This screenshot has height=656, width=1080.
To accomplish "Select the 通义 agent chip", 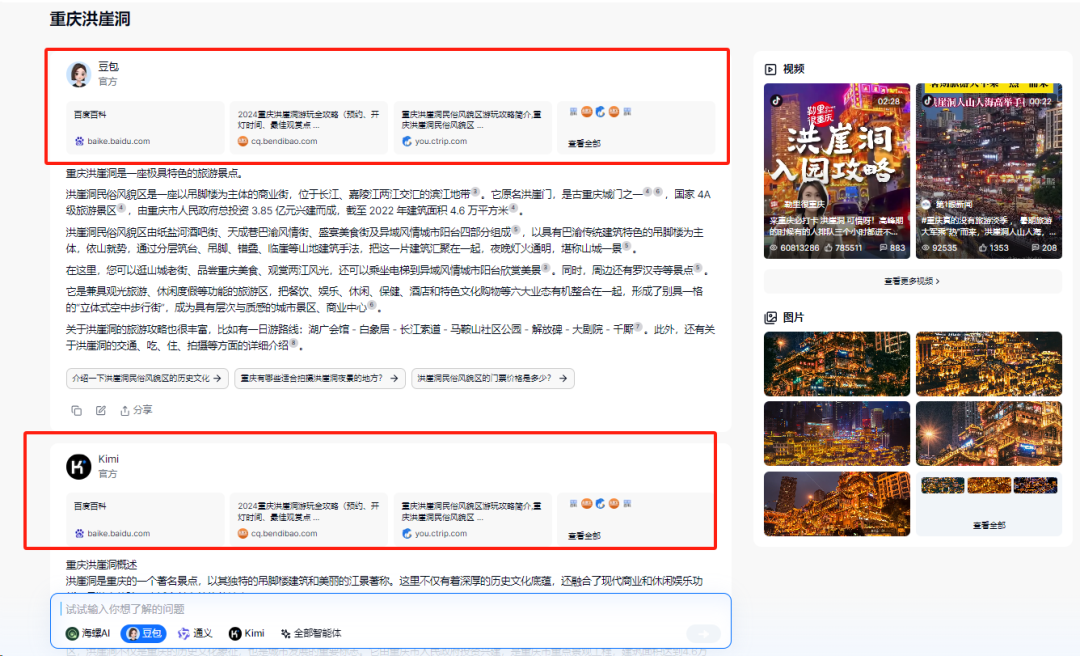I will point(194,633).
